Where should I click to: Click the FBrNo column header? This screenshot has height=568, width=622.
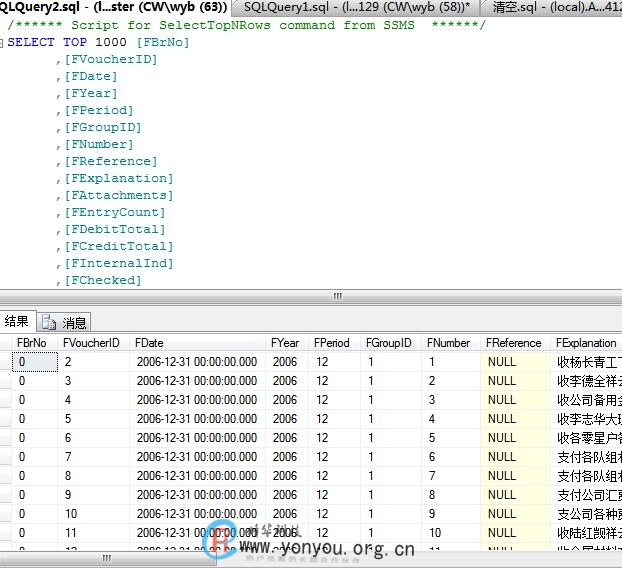pos(35,343)
